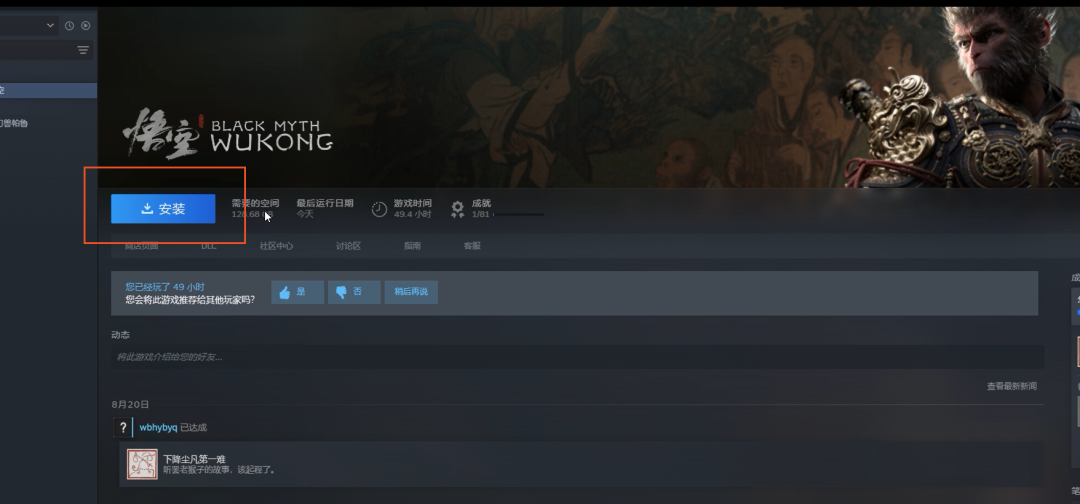Toggle the ready-to-play filter icon in sidebar
Screen dimensions: 1080x504
pyautogui.click(x=86, y=25)
